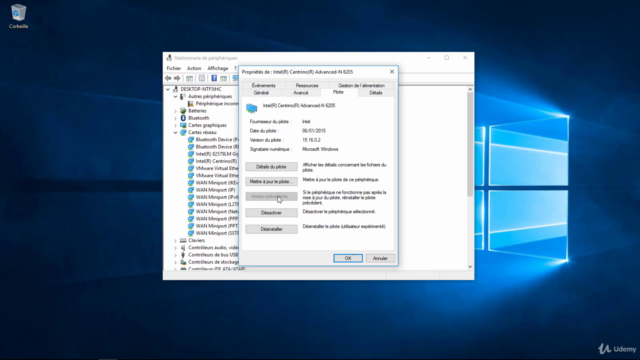Image resolution: width=640 pixels, height=360 pixels.
Task: Select the Autres périphériques category icon
Action: (x=183, y=96)
